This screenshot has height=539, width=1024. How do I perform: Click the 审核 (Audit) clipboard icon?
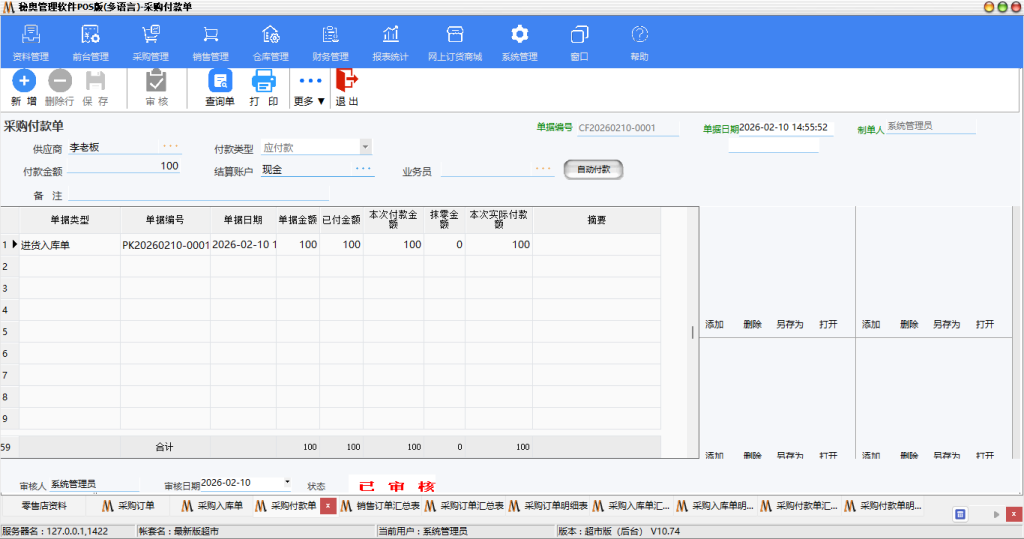tap(156, 82)
